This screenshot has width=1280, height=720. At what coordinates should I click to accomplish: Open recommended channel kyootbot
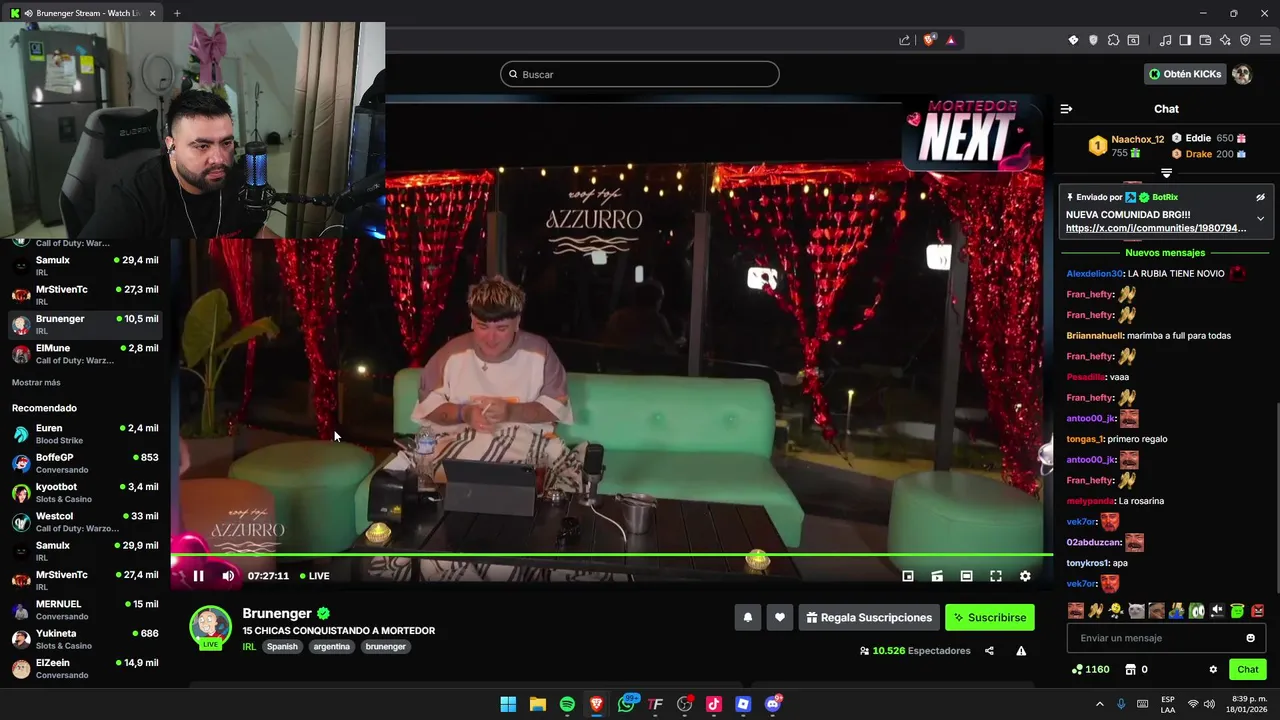click(x=85, y=492)
